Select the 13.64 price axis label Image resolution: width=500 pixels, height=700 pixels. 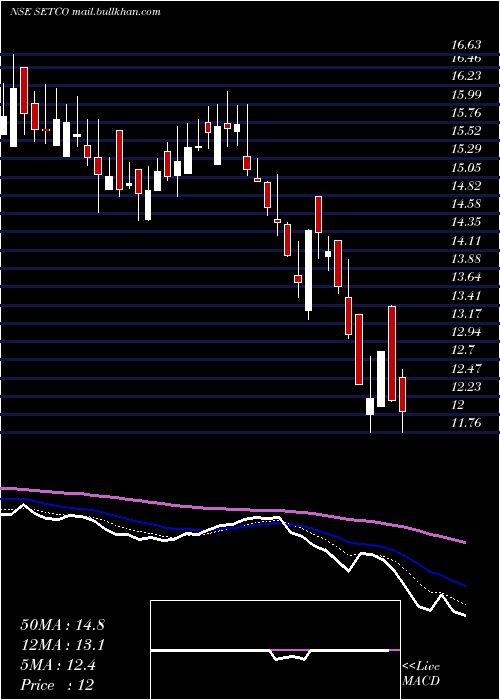(466, 277)
